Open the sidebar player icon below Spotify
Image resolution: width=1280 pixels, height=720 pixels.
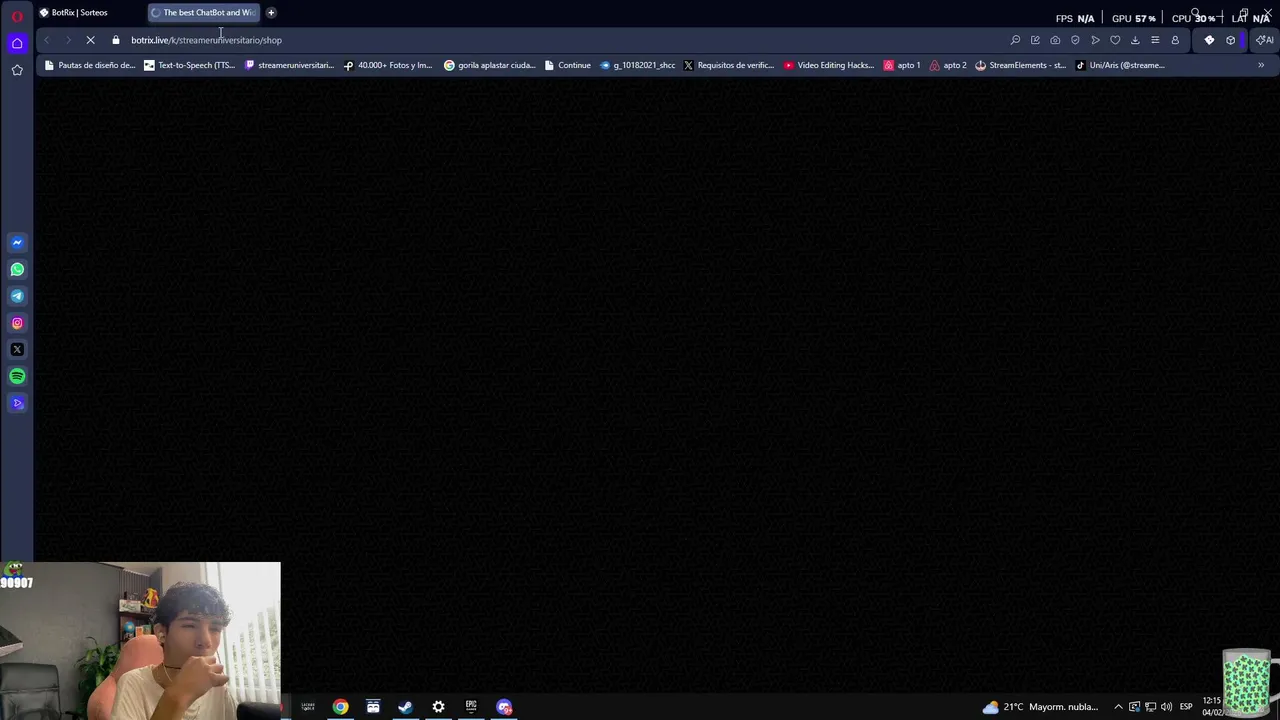[x=17, y=403]
